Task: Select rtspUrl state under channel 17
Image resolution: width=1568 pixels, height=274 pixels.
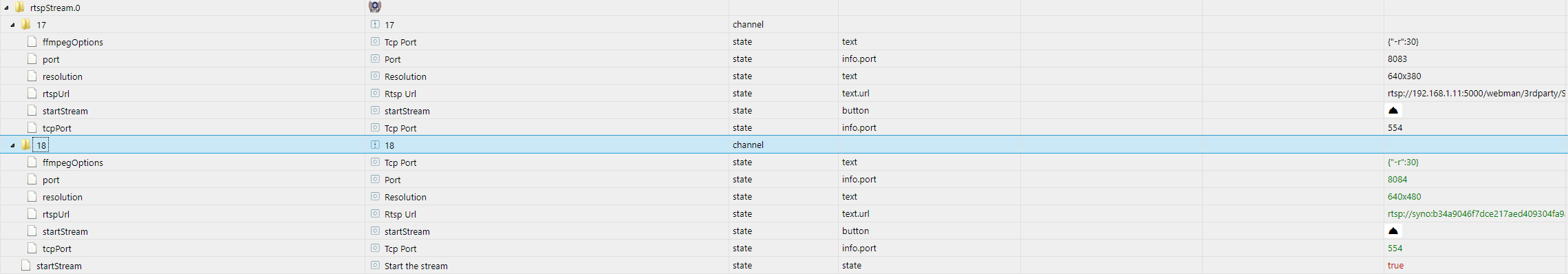Action: (x=56, y=94)
